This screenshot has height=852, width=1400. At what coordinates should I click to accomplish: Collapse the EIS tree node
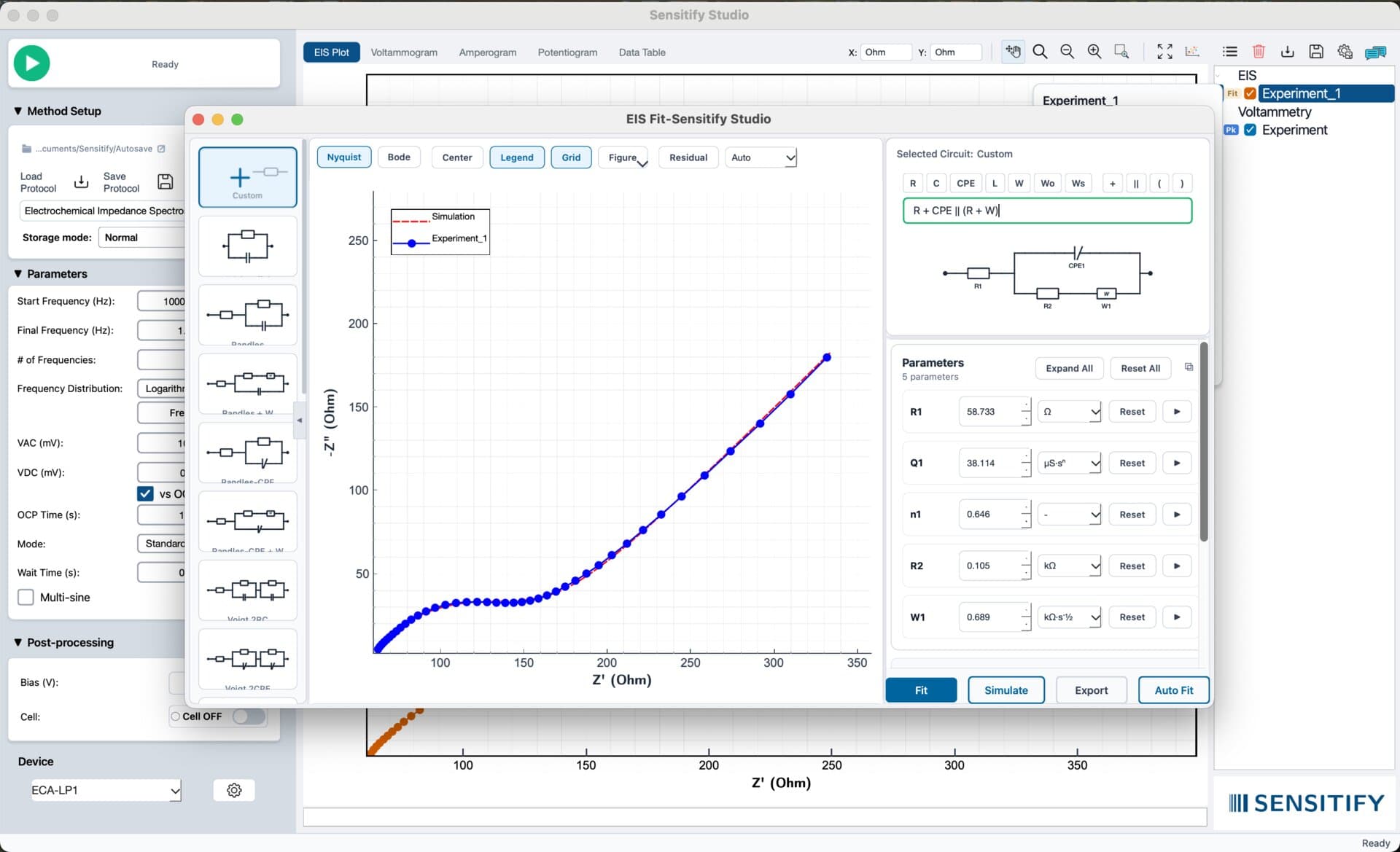click(1218, 76)
